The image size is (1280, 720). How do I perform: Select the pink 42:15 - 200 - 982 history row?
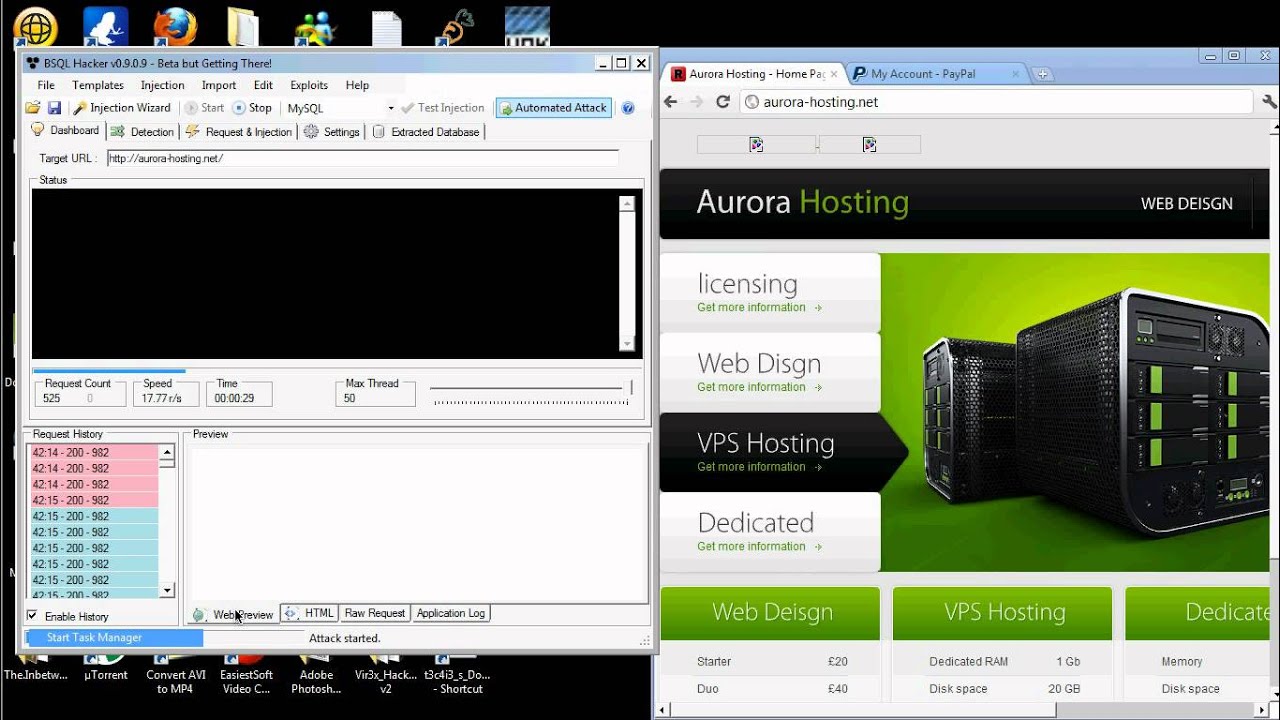pyautogui.click(x=94, y=500)
